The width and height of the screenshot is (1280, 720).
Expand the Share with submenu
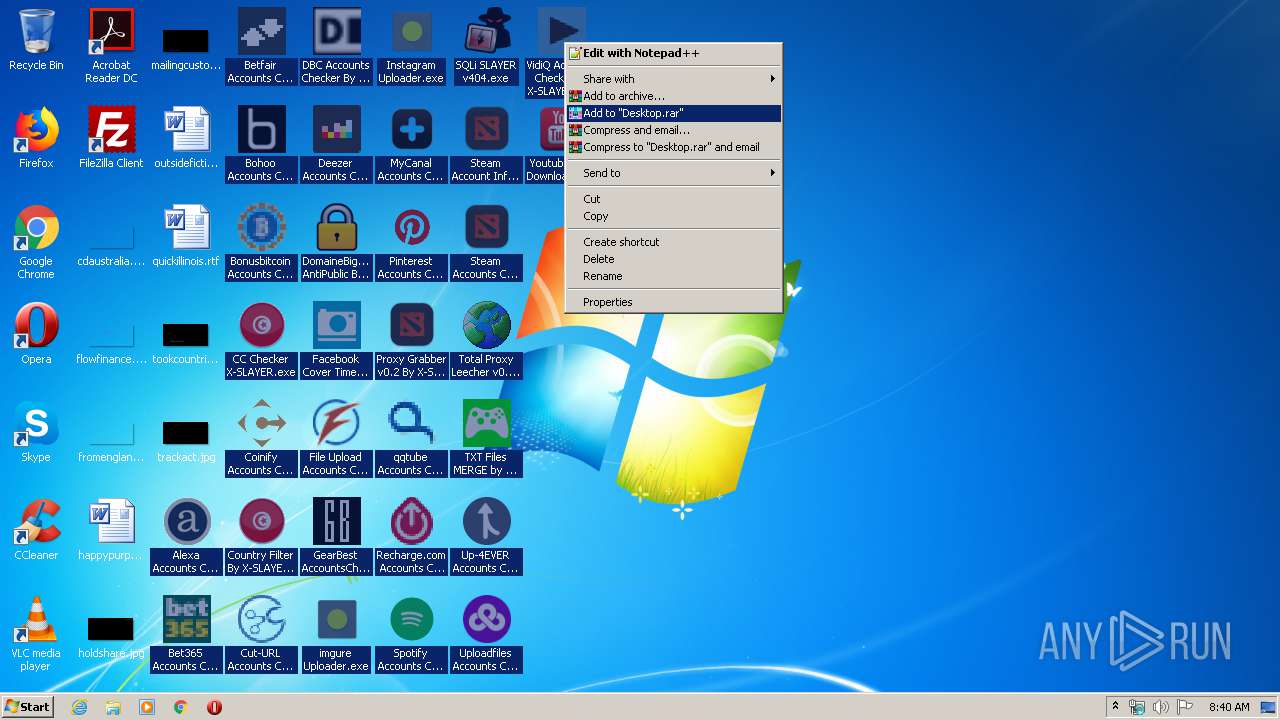coord(674,79)
